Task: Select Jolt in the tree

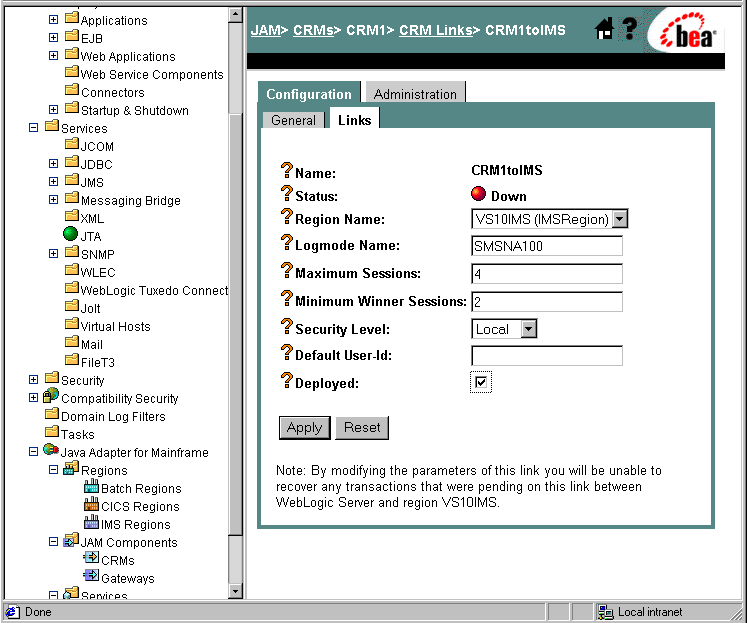Action: pyautogui.click(x=91, y=309)
